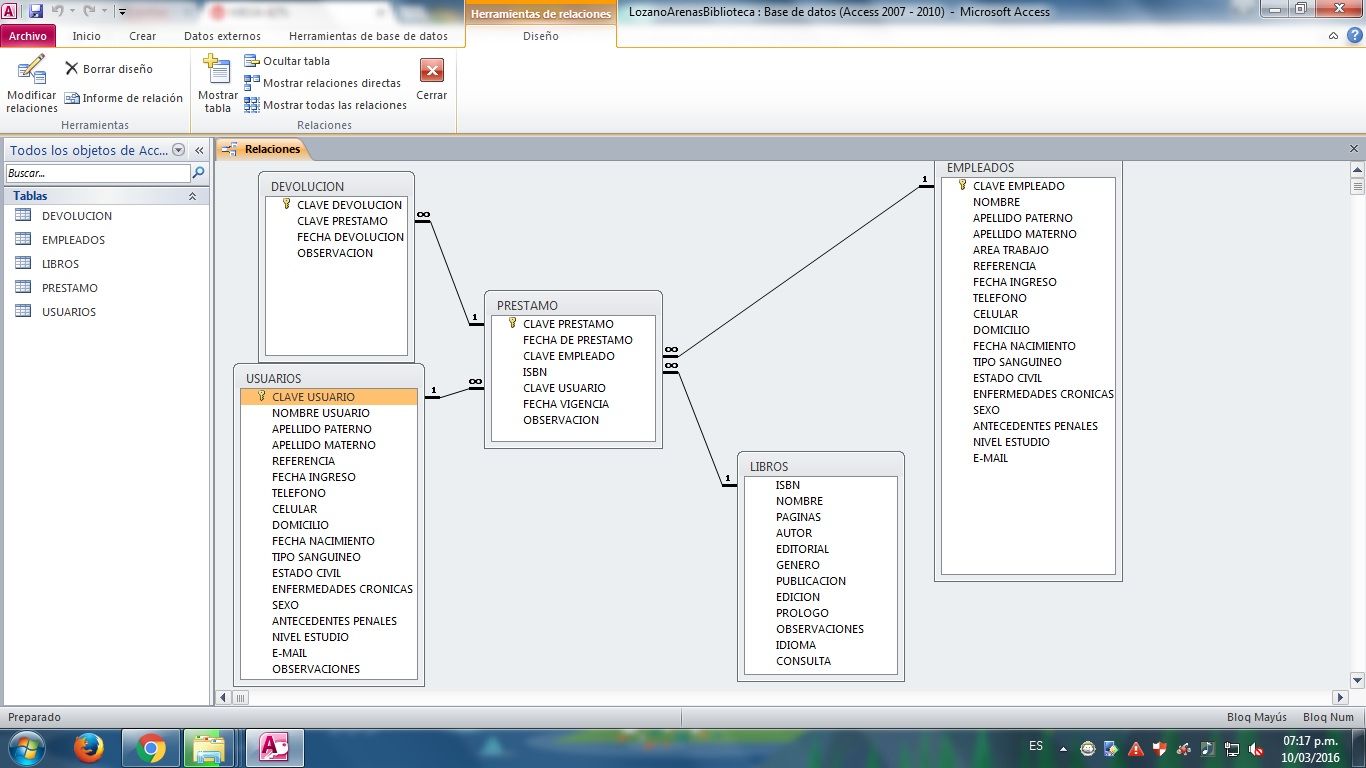Open Informe de relación
Viewport: 1366px width, 768px height.
(124, 98)
